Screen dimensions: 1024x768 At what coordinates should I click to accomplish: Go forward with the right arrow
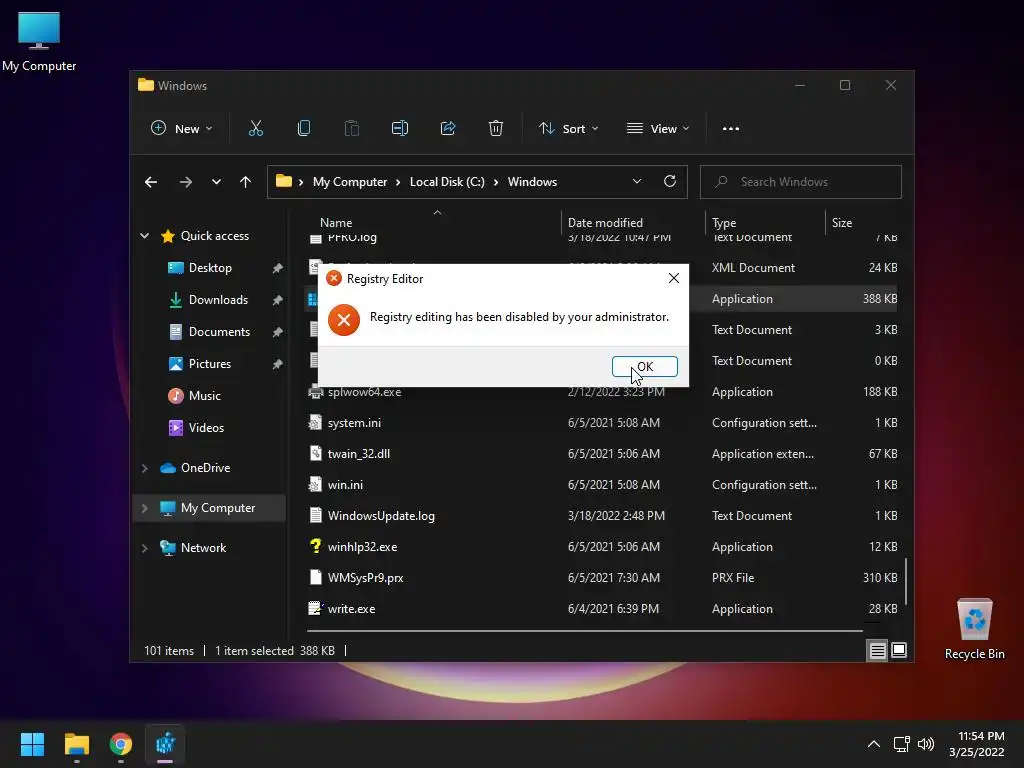click(186, 182)
